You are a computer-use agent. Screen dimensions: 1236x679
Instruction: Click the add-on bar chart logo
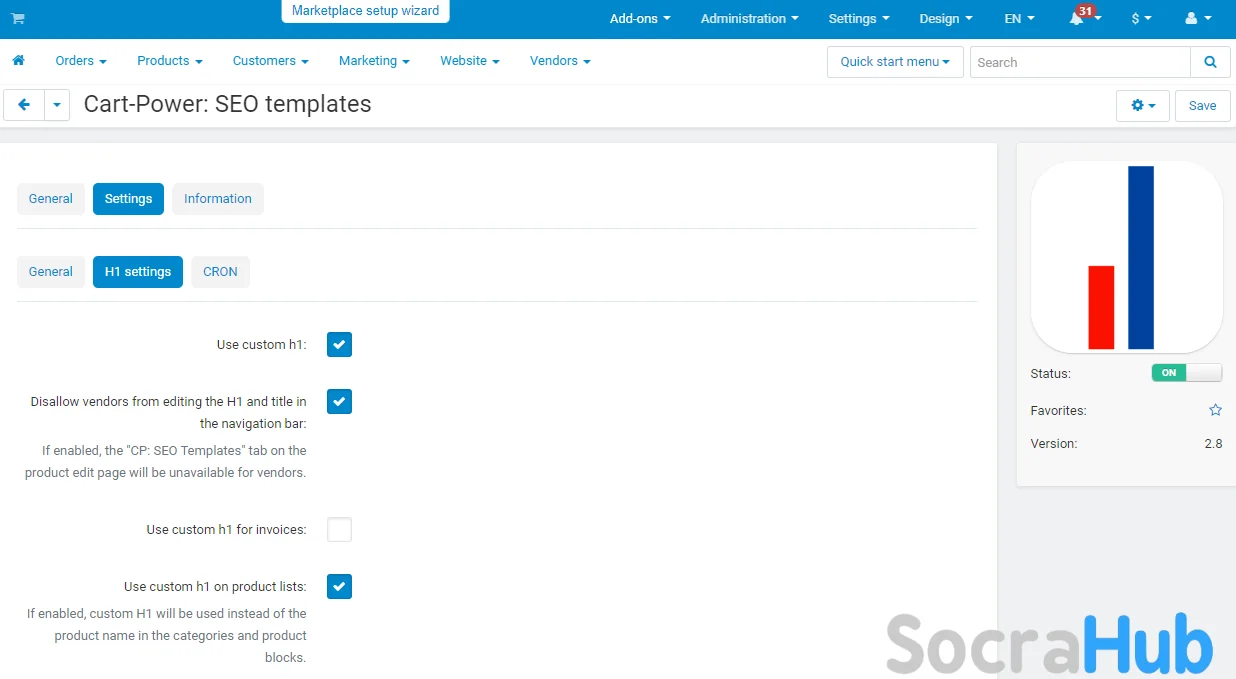tap(1126, 257)
